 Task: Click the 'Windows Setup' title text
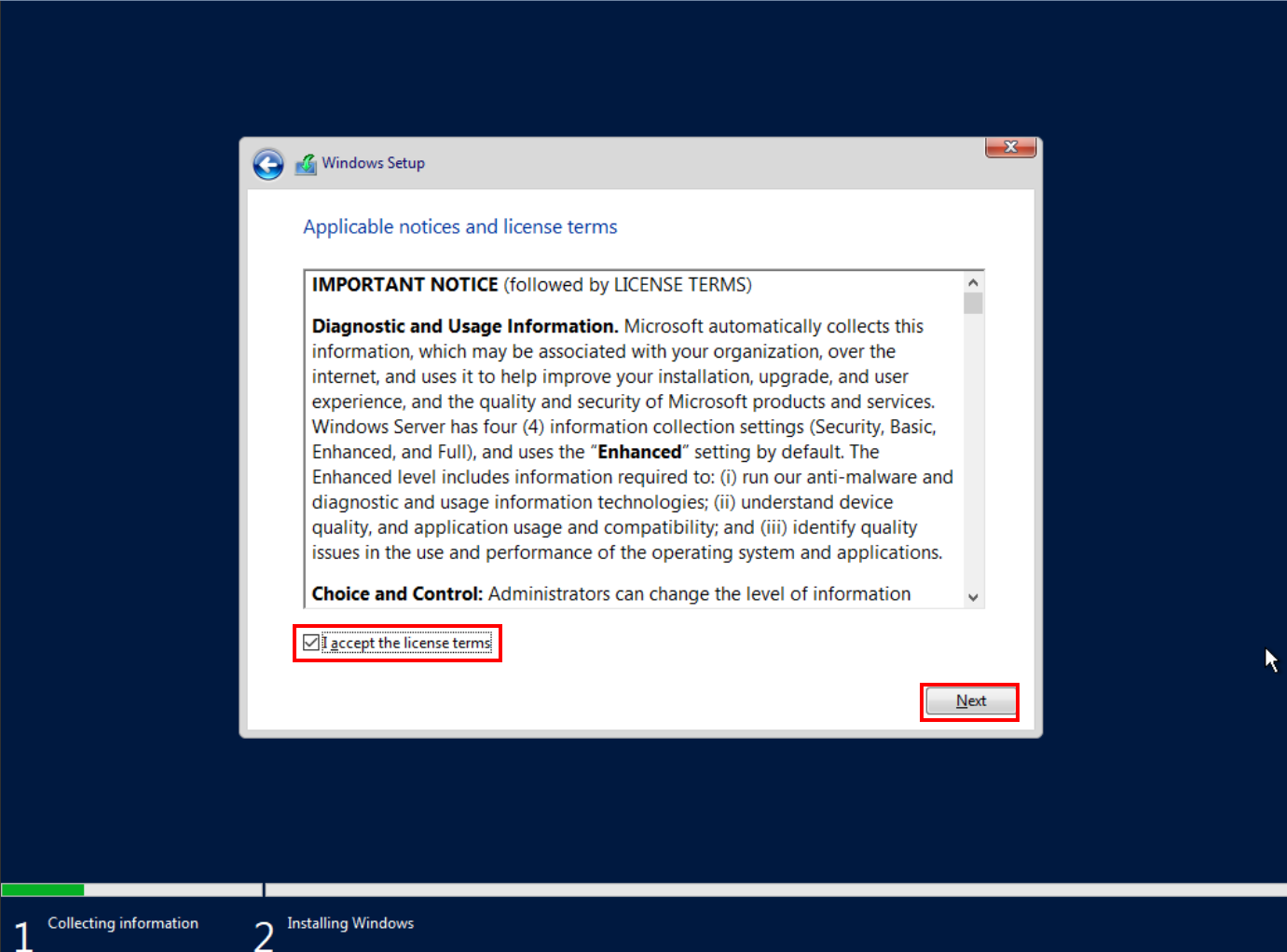click(373, 163)
